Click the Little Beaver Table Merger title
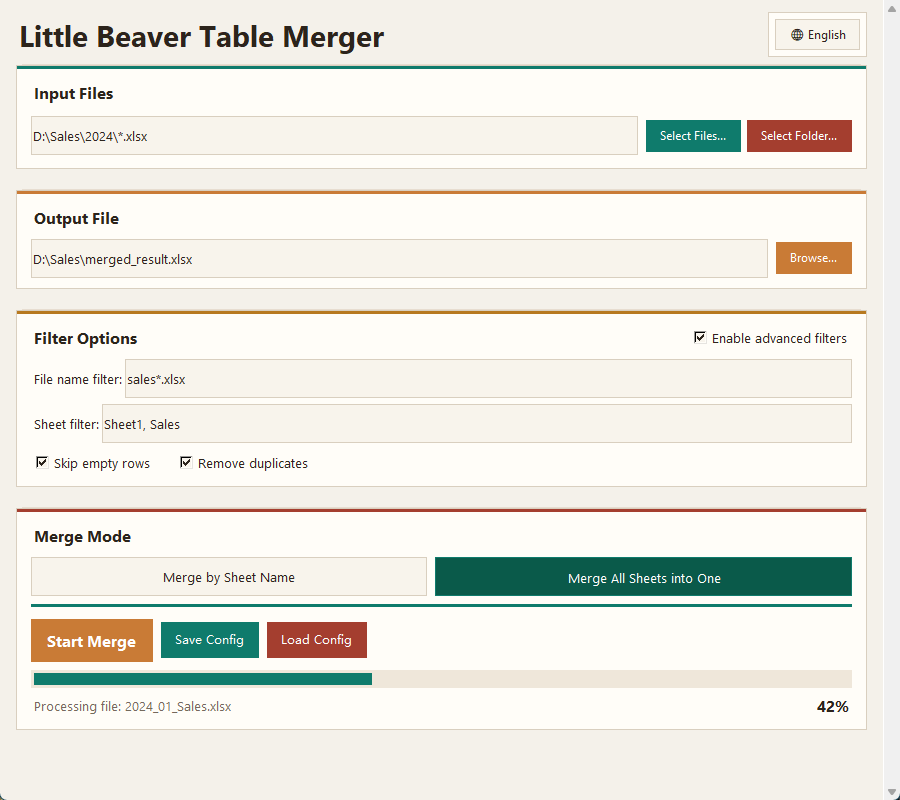Viewport: 900px width, 800px height. point(201,37)
